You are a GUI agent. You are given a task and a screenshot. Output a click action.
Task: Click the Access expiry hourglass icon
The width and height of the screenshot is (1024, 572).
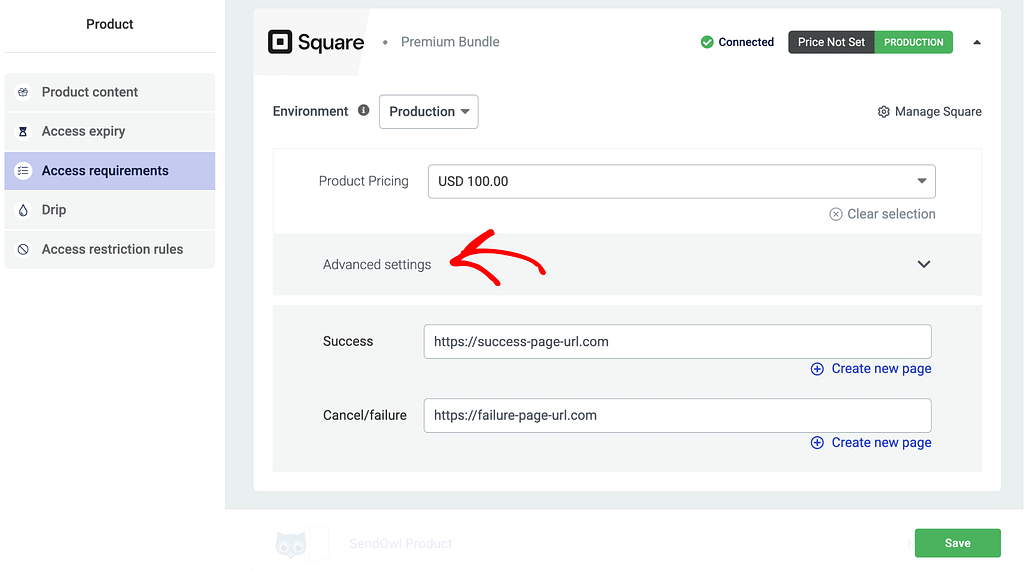[x=23, y=131]
